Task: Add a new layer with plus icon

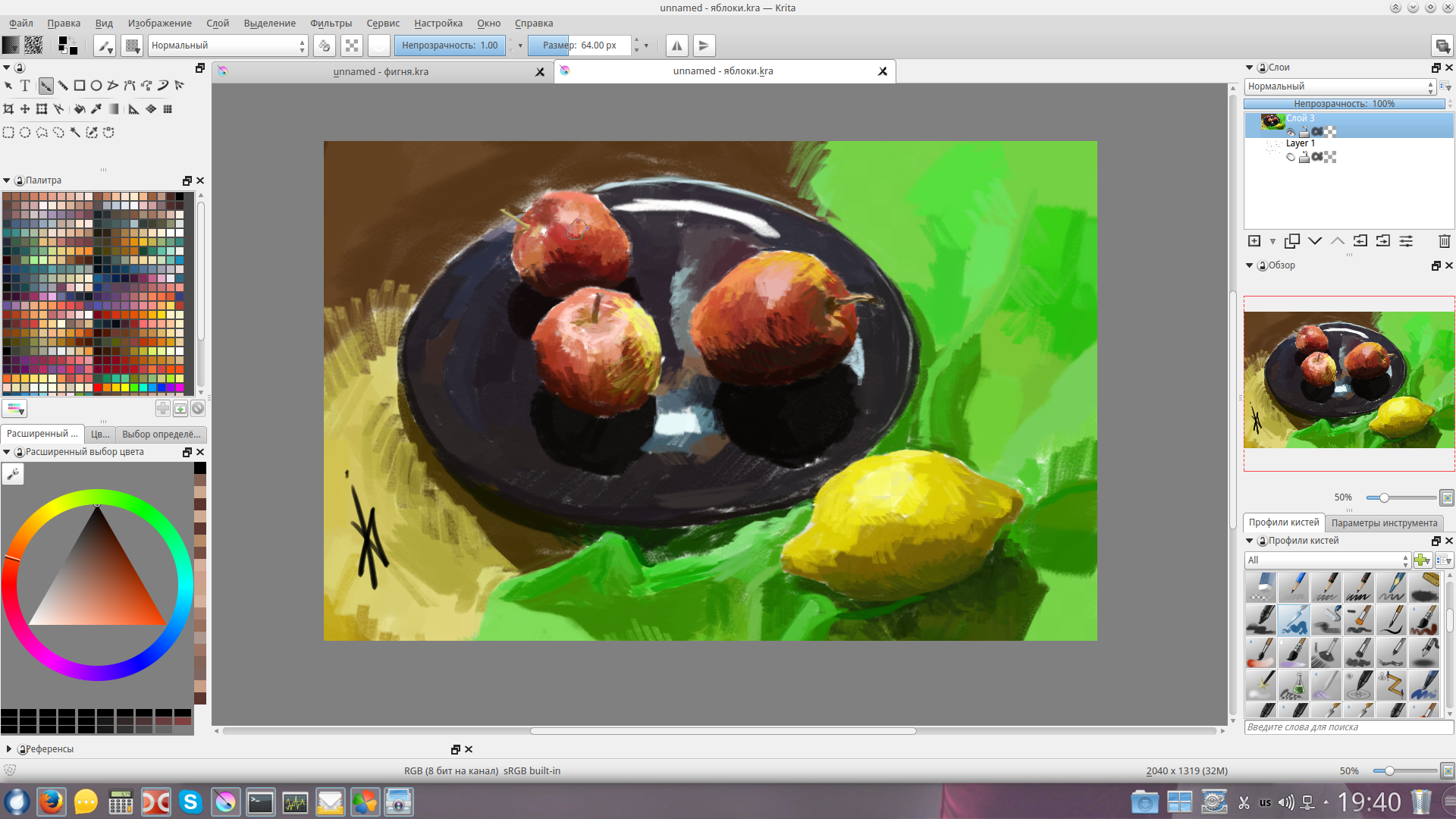Action: pos(1254,241)
